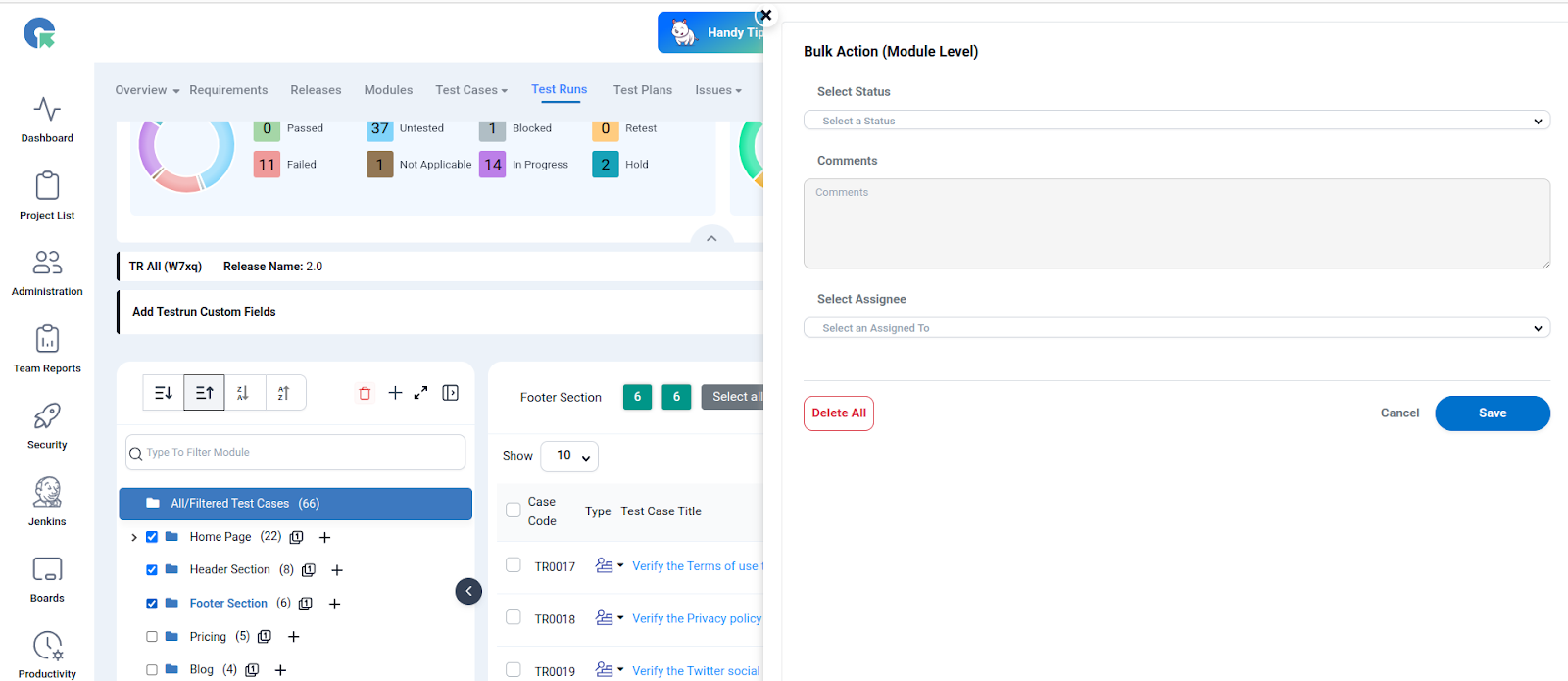Click the Z-A ascending sort icon
The image size is (1568, 681).
[x=284, y=393]
